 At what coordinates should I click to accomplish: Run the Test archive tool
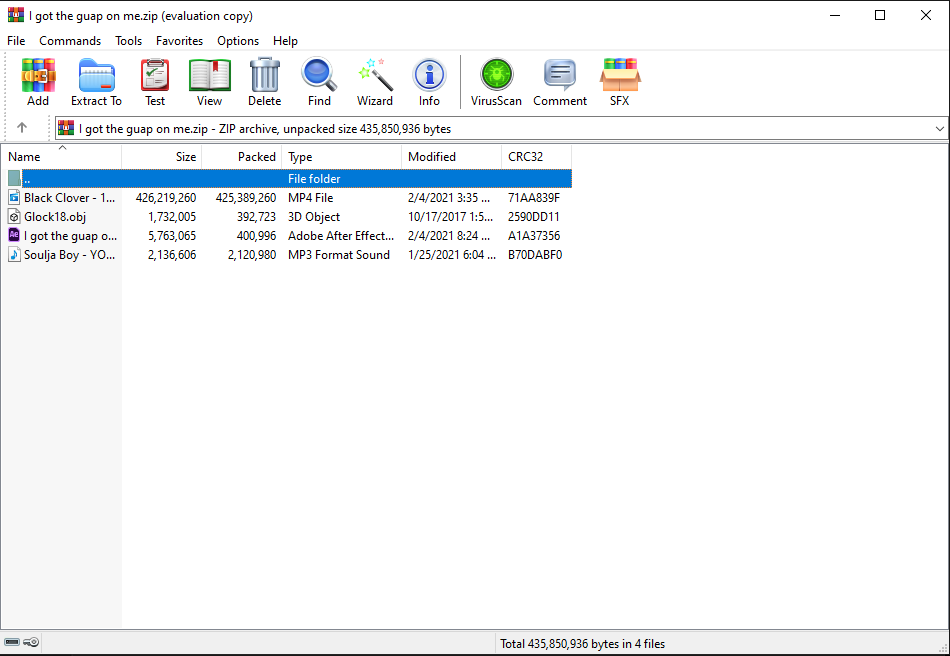155,75
